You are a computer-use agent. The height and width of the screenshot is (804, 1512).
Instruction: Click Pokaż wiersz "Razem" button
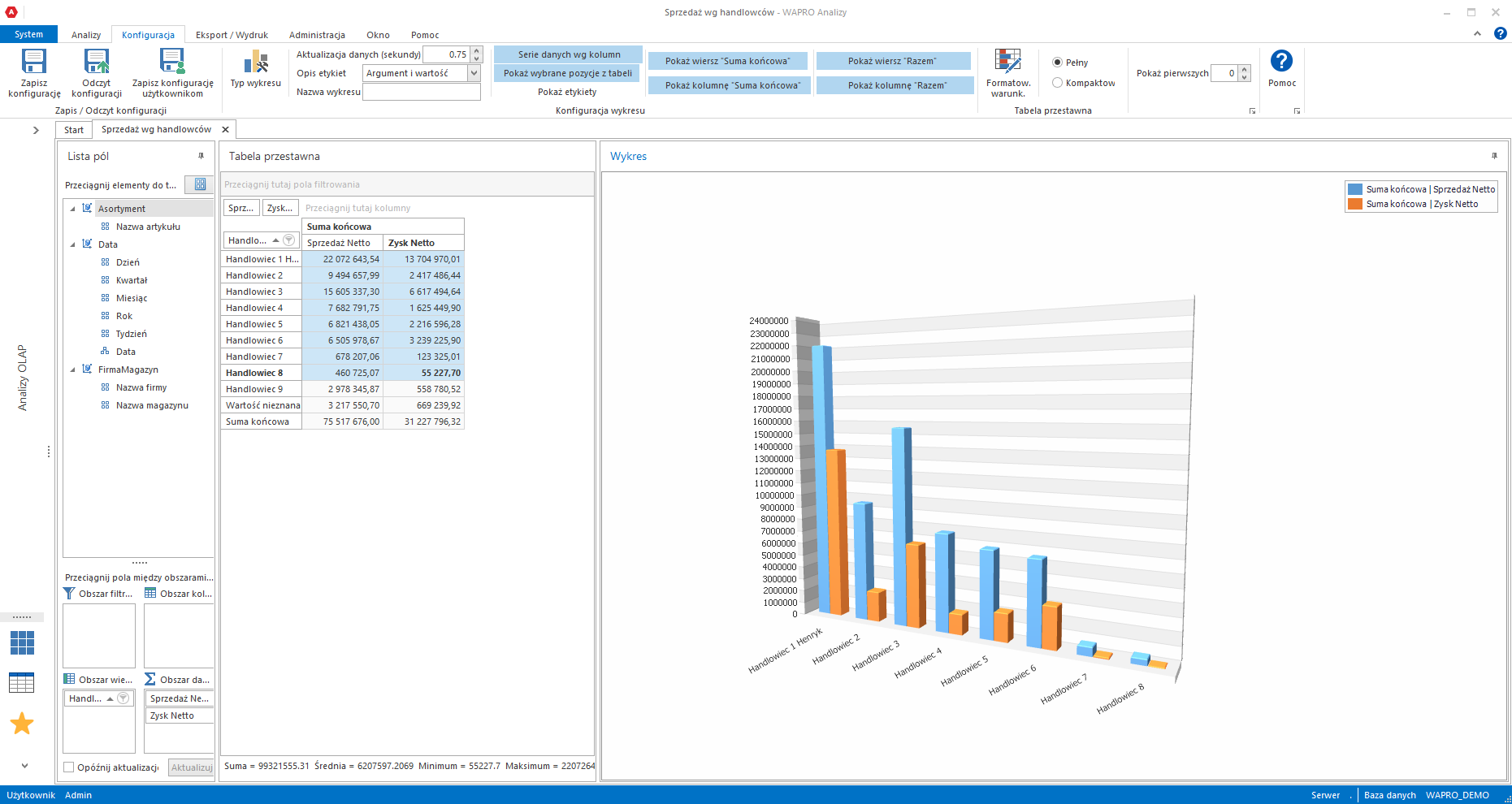[x=892, y=61]
